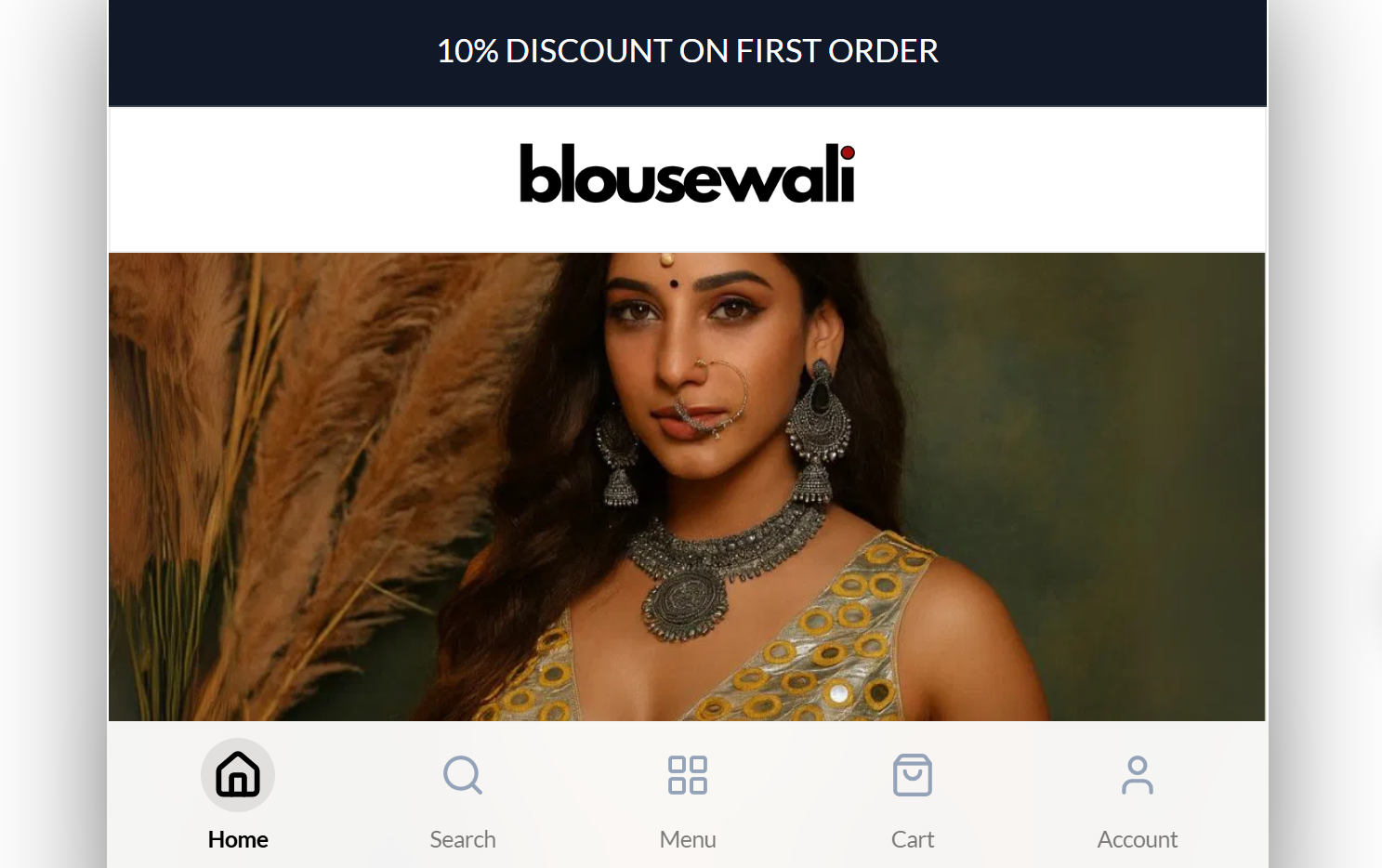The height and width of the screenshot is (868, 1382).
Task: Open search via magnifying glass icon
Action: [x=463, y=774]
